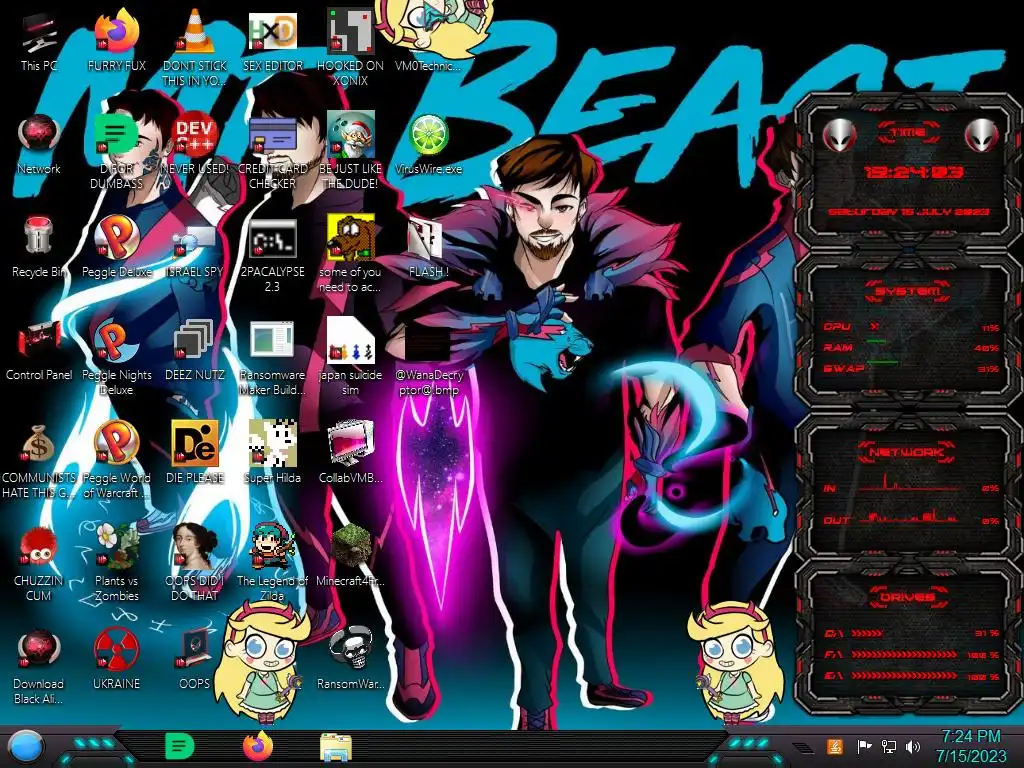Launch Peggle World of Warcraft shortcut
The image size is (1024, 768).
click(x=116, y=459)
